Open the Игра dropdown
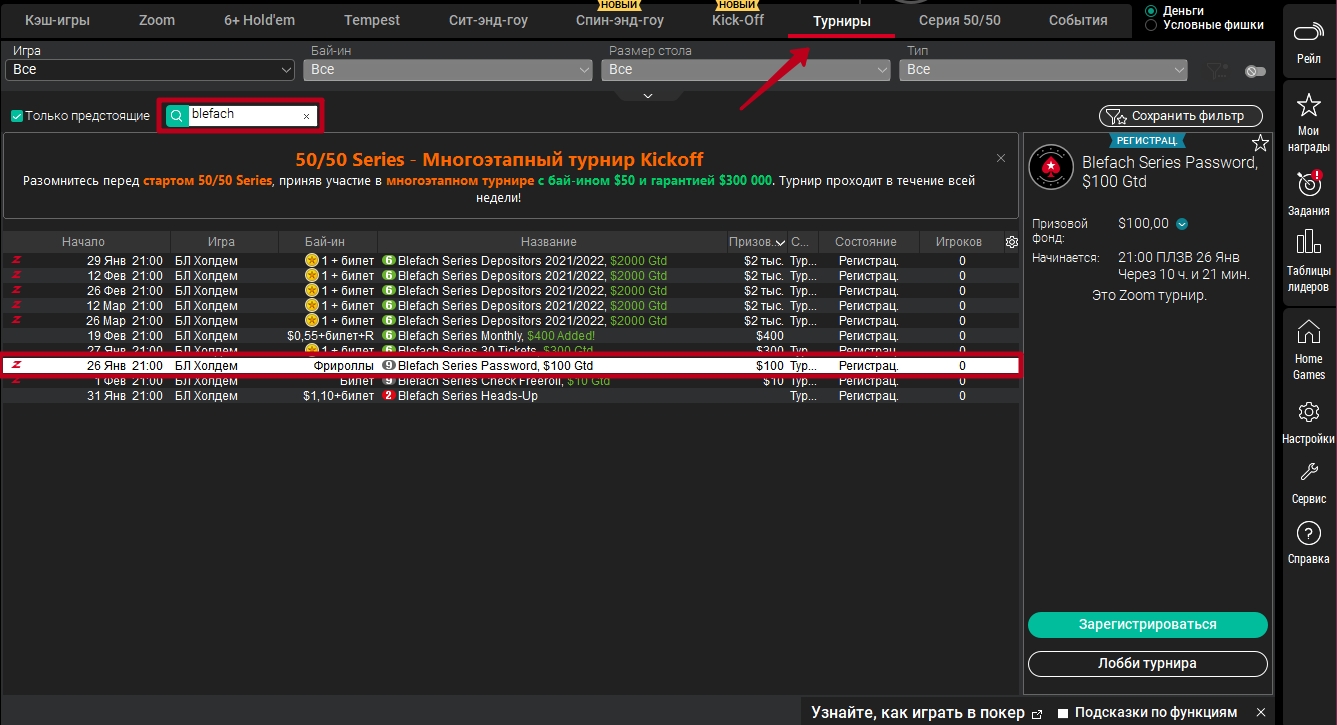Screen dimensions: 1337x725 tap(149, 70)
